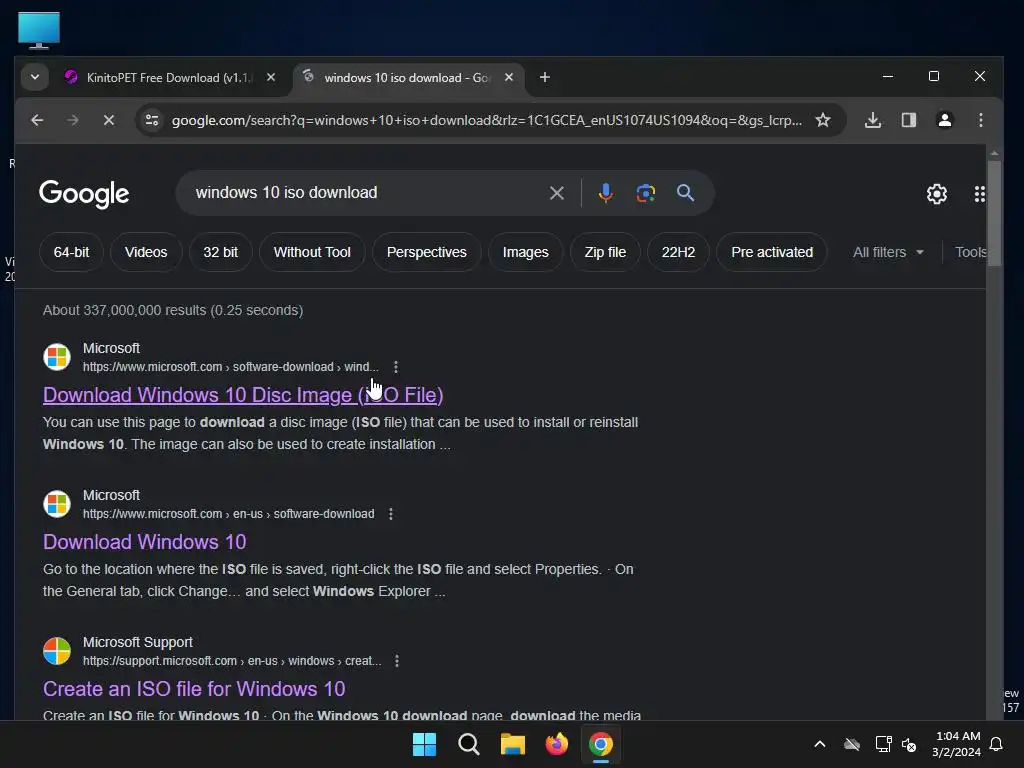Show hidden system tray icons
The height and width of the screenshot is (768, 1024).
[820, 744]
